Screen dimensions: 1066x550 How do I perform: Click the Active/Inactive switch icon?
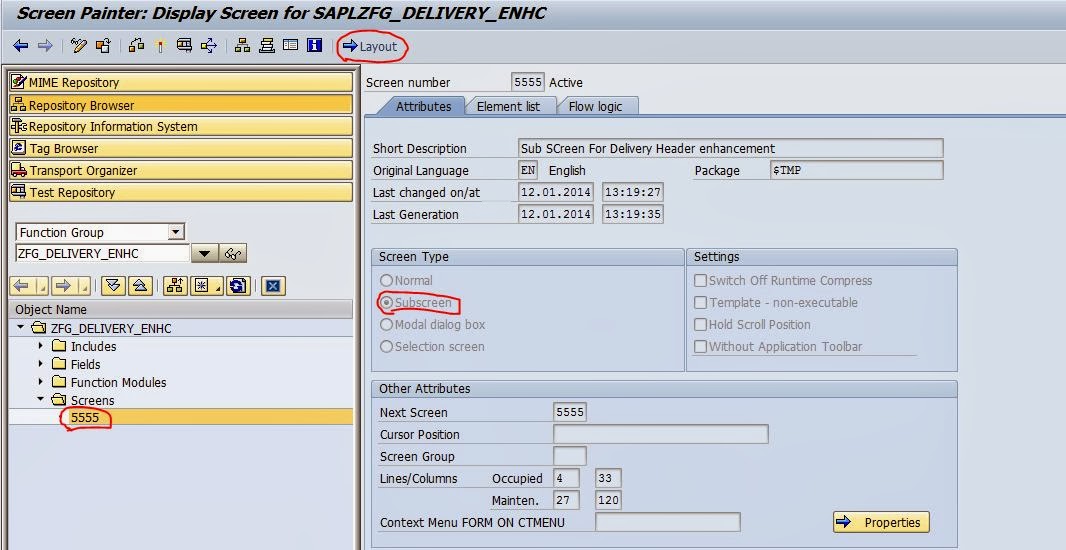[x=103, y=46]
